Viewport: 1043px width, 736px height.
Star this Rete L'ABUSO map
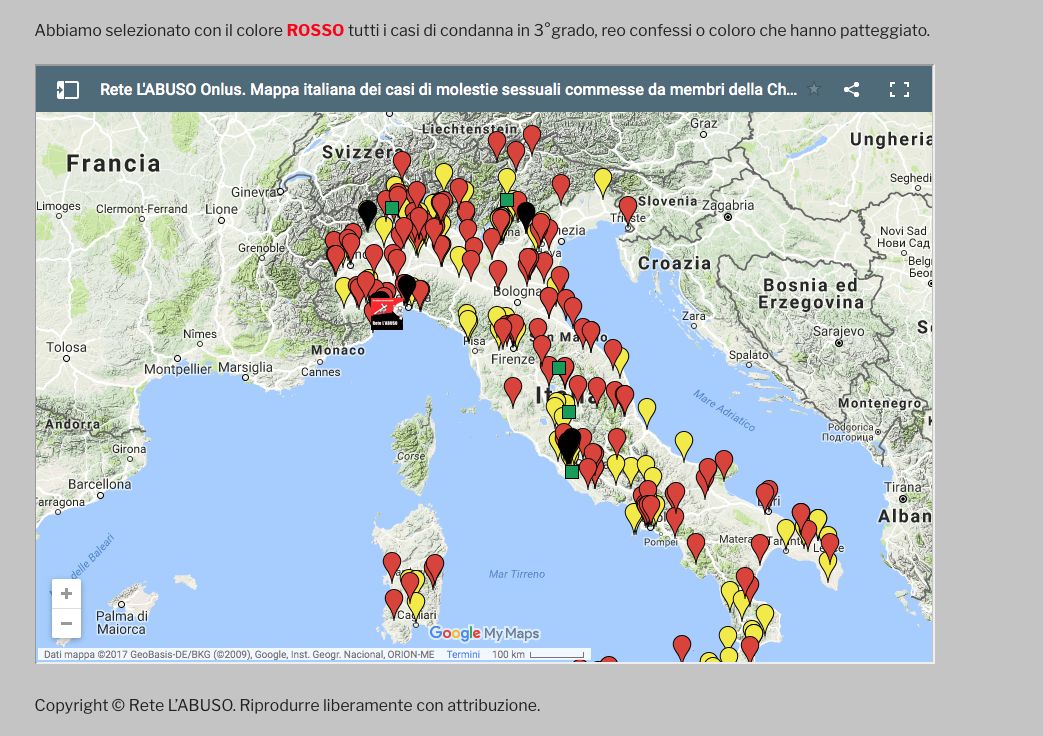pyautogui.click(x=814, y=89)
